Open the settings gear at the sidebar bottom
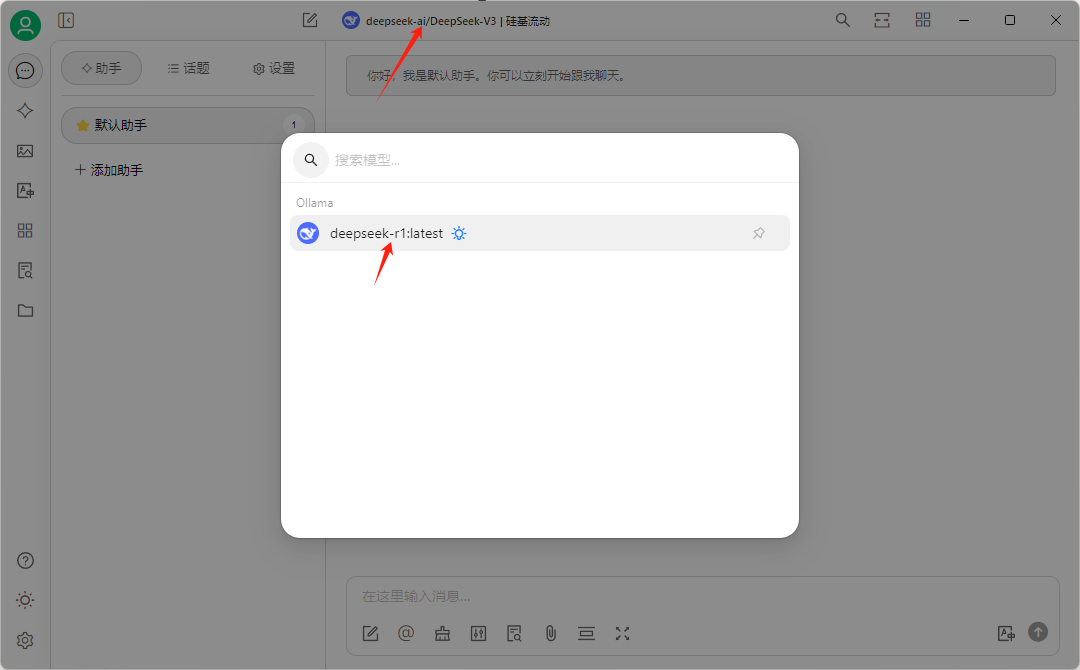This screenshot has width=1080, height=670. [25, 640]
